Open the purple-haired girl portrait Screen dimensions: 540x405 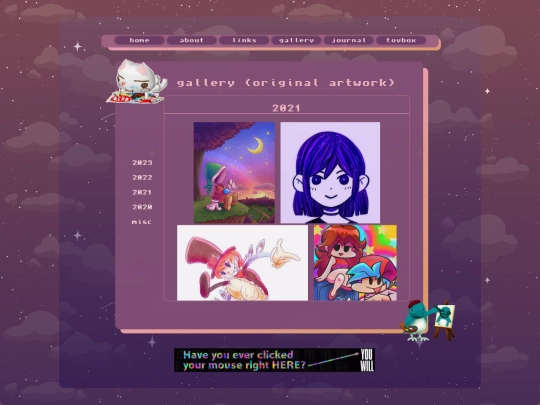click(x=330, y=173)
